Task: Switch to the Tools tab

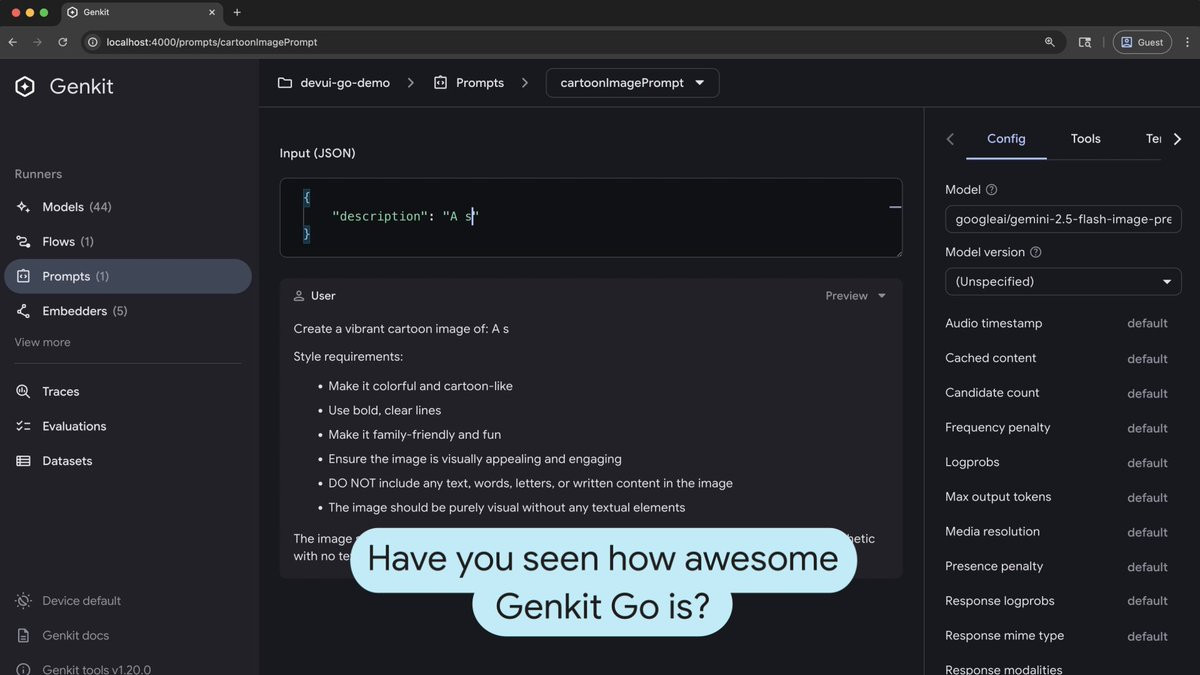Action: pyautogui.click(x=1085, y=139)
